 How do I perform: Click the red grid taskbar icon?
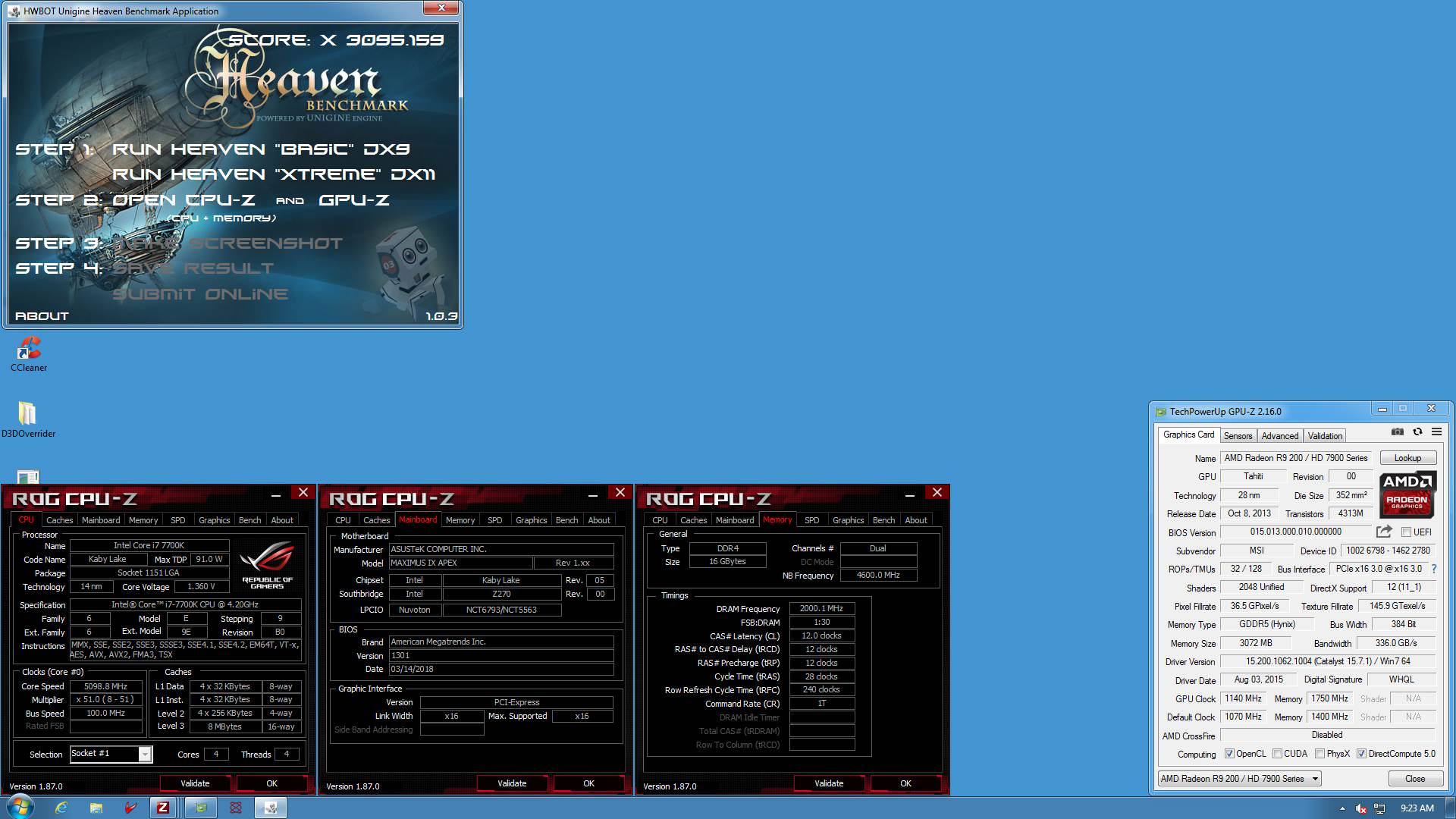click(236, 808)
